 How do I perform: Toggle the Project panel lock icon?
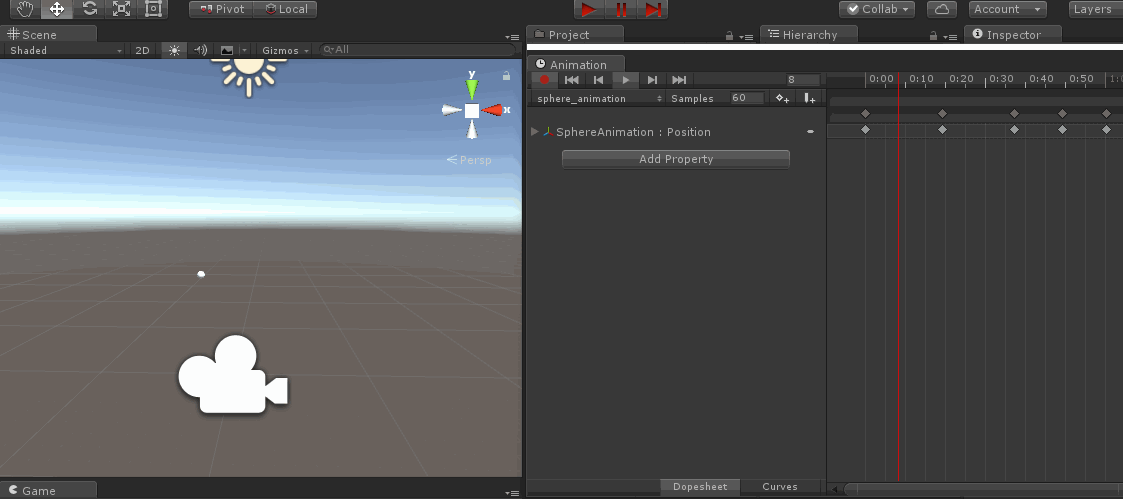[730, 36]
